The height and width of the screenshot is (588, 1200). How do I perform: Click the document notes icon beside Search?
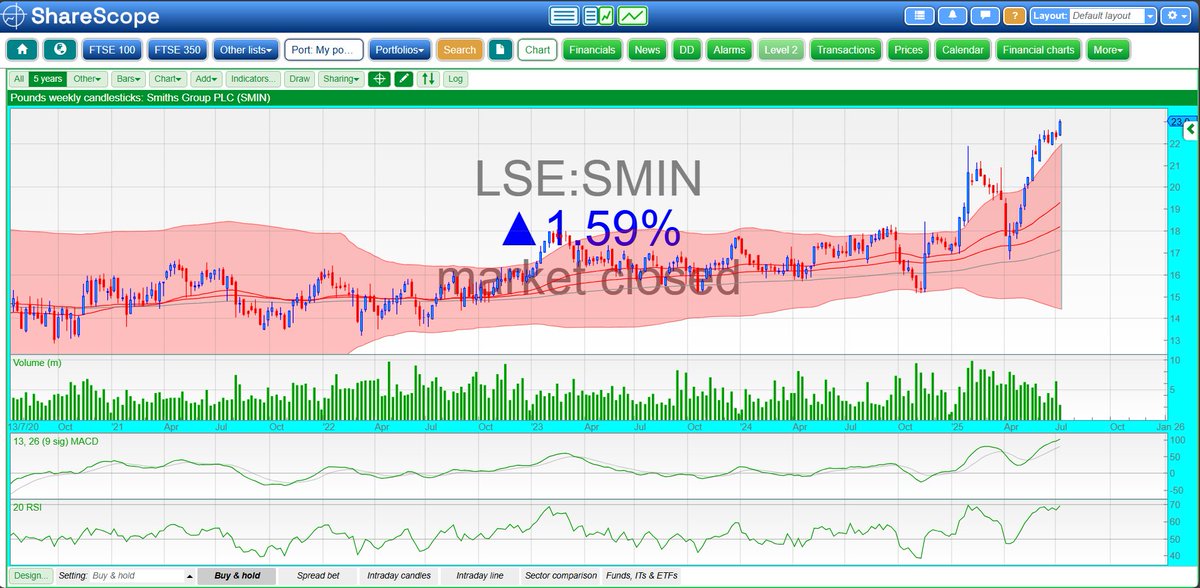pos(501,50)
